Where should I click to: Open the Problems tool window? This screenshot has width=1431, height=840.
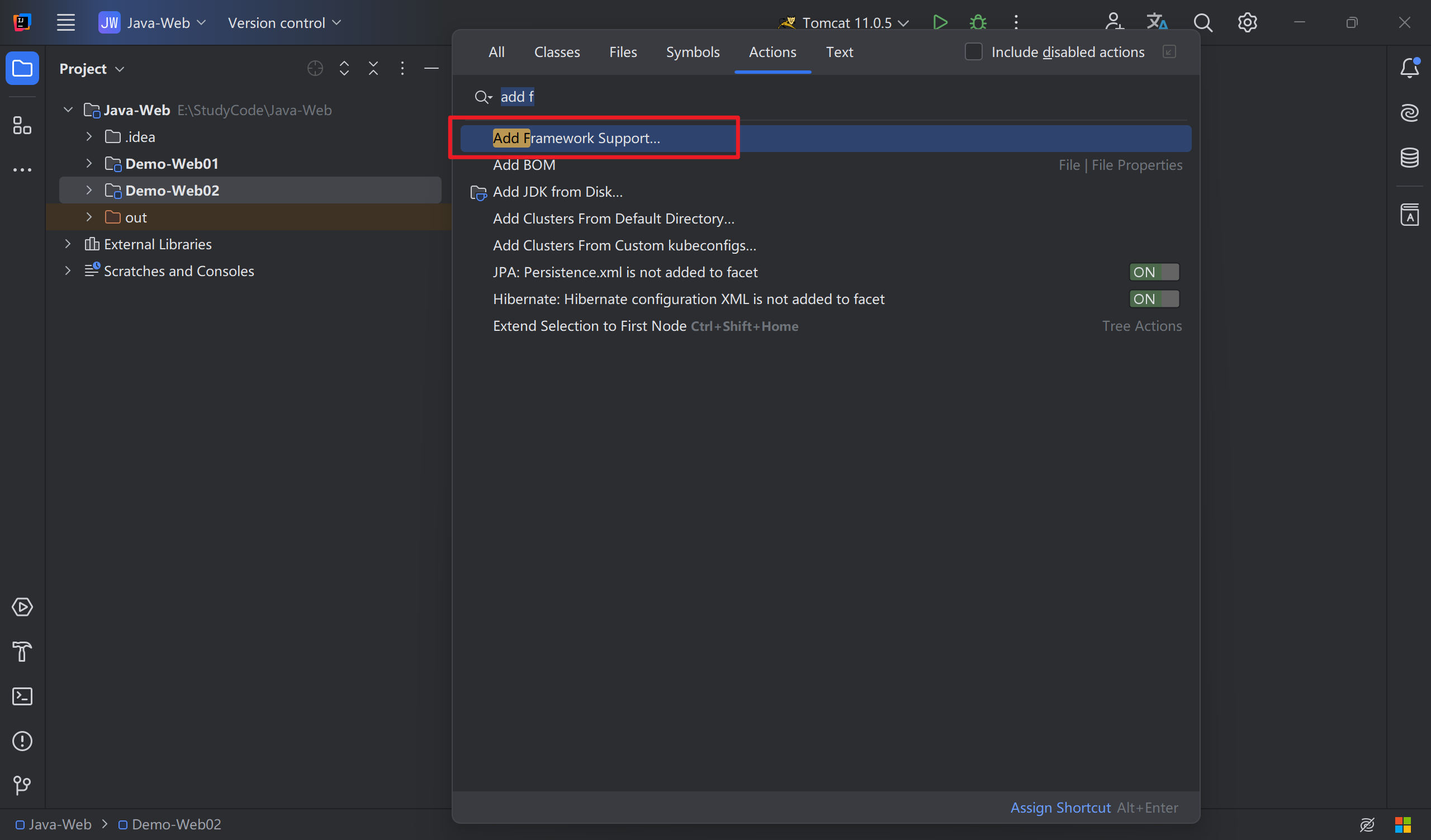[22, 741]
